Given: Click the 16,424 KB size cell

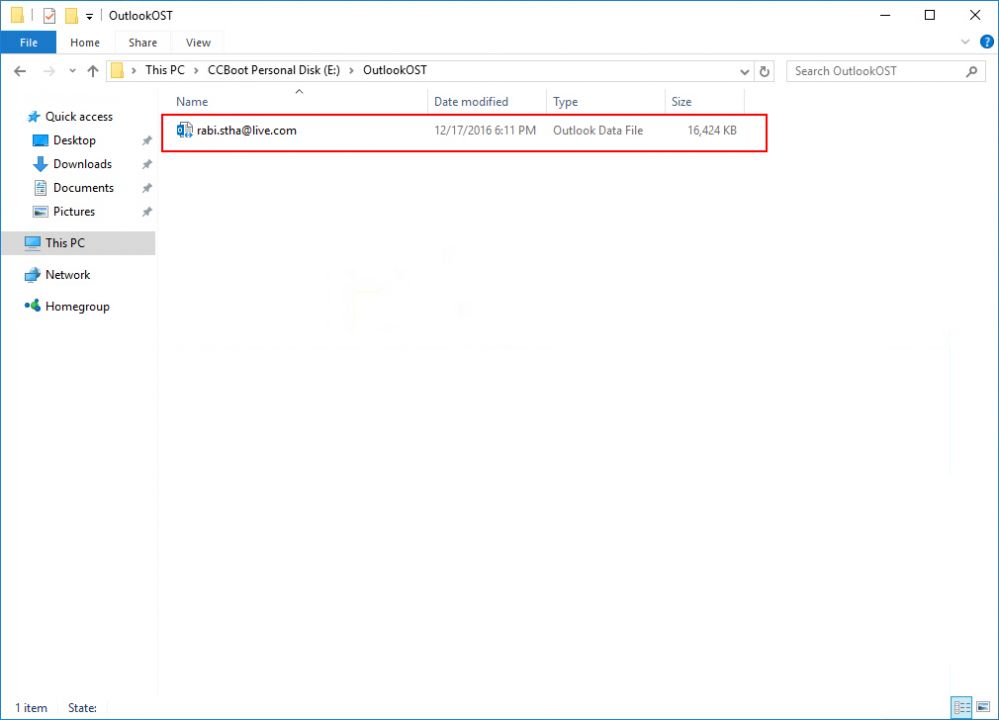Looking at the screenshot, I should pyautogui.click(x=712, y=131).
